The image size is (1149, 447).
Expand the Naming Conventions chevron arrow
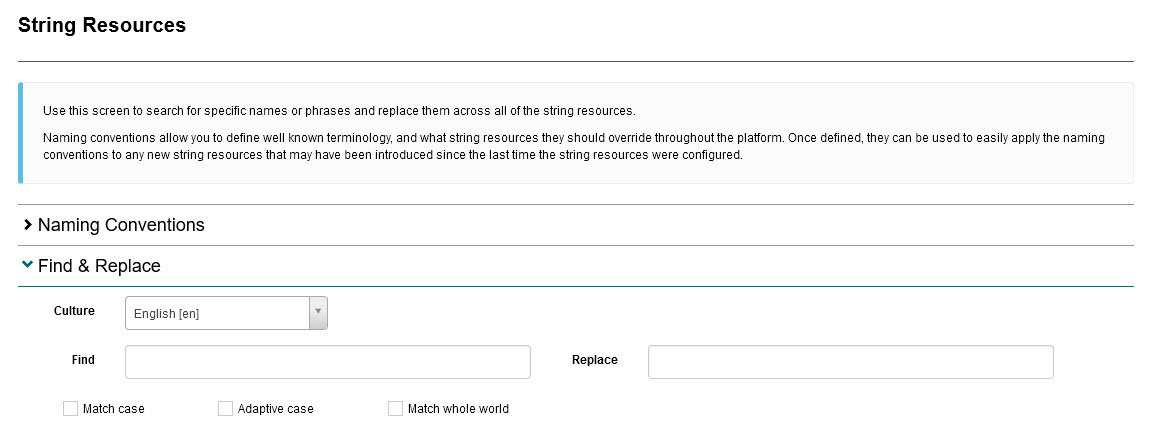[27, 225]
